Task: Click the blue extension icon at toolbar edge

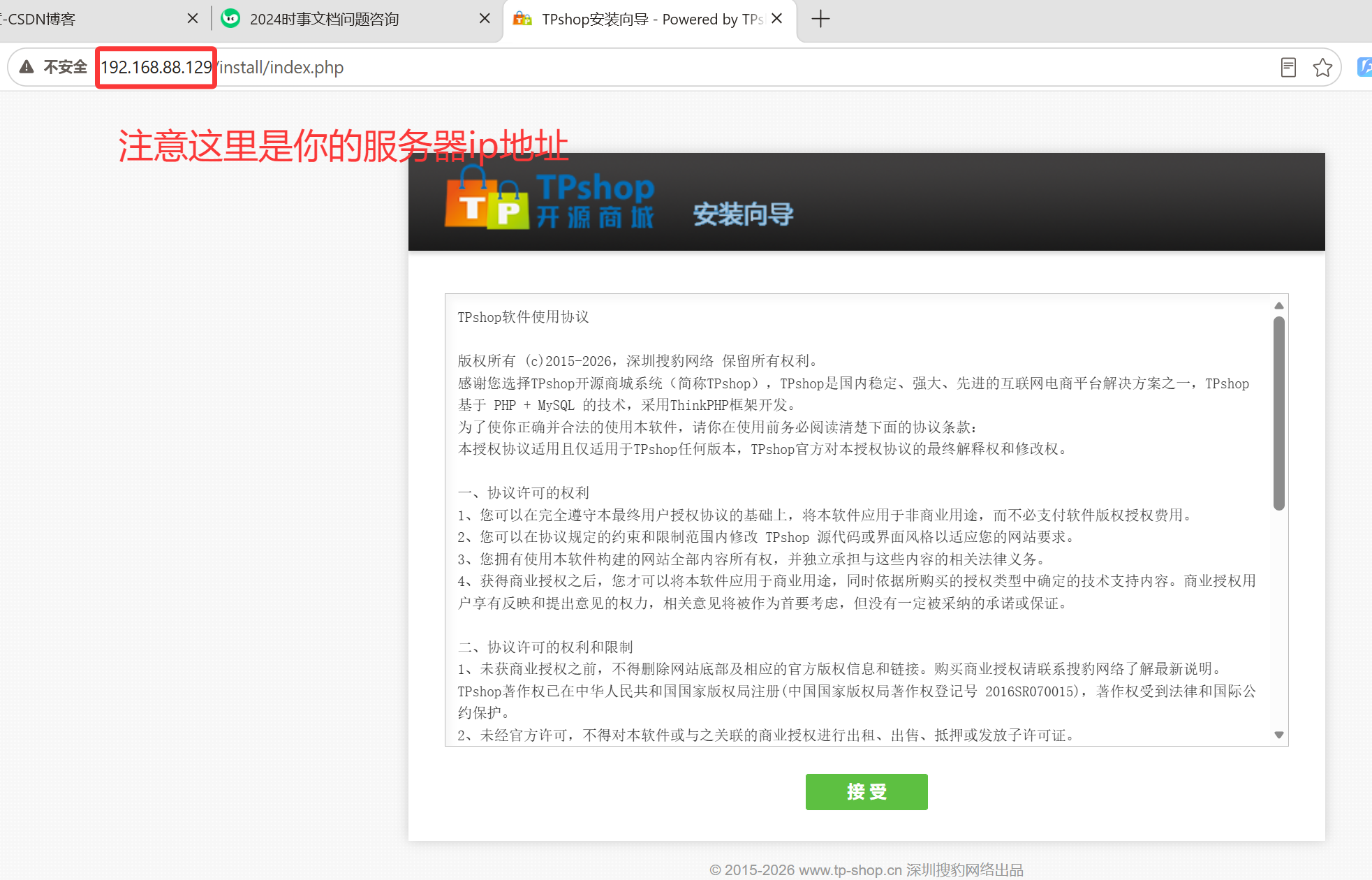Action: coord(1364,67)
